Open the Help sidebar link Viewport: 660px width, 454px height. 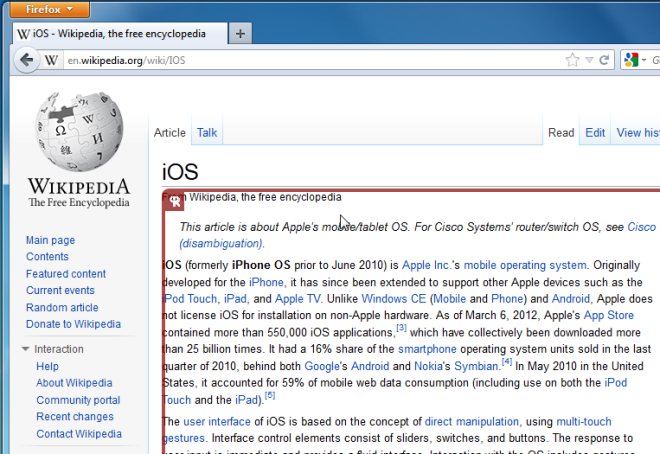click(x=48, y=366)
